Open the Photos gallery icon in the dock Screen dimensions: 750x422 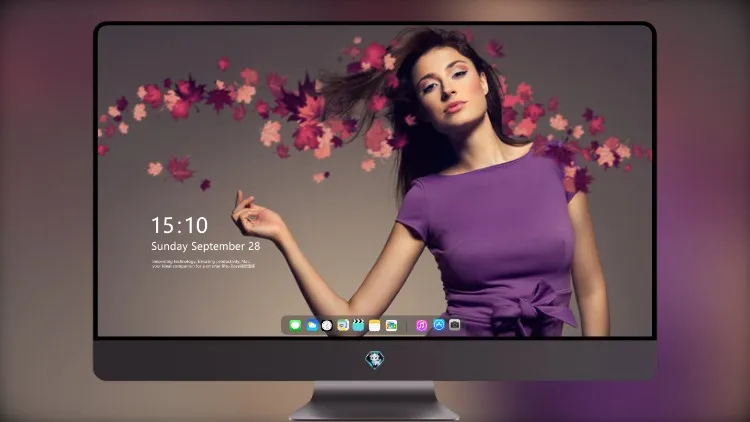coord(391,326)
